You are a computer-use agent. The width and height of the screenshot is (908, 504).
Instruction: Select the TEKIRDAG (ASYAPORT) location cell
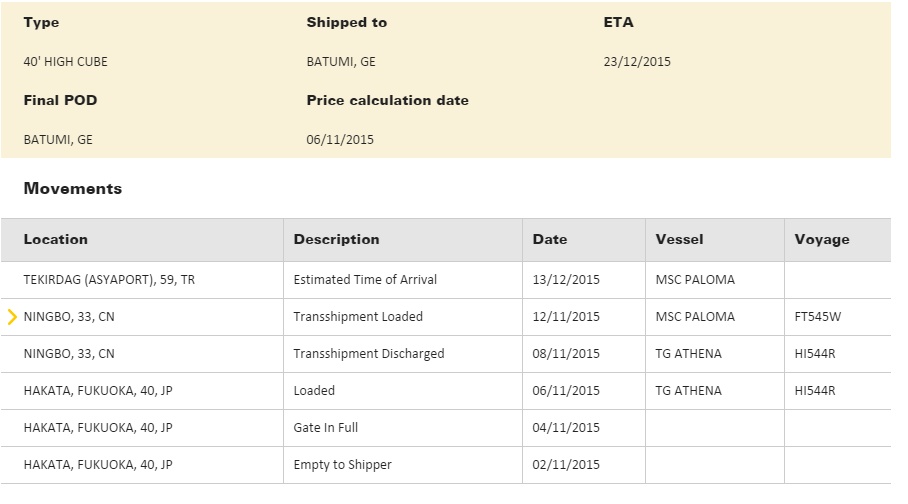[109, 280]
